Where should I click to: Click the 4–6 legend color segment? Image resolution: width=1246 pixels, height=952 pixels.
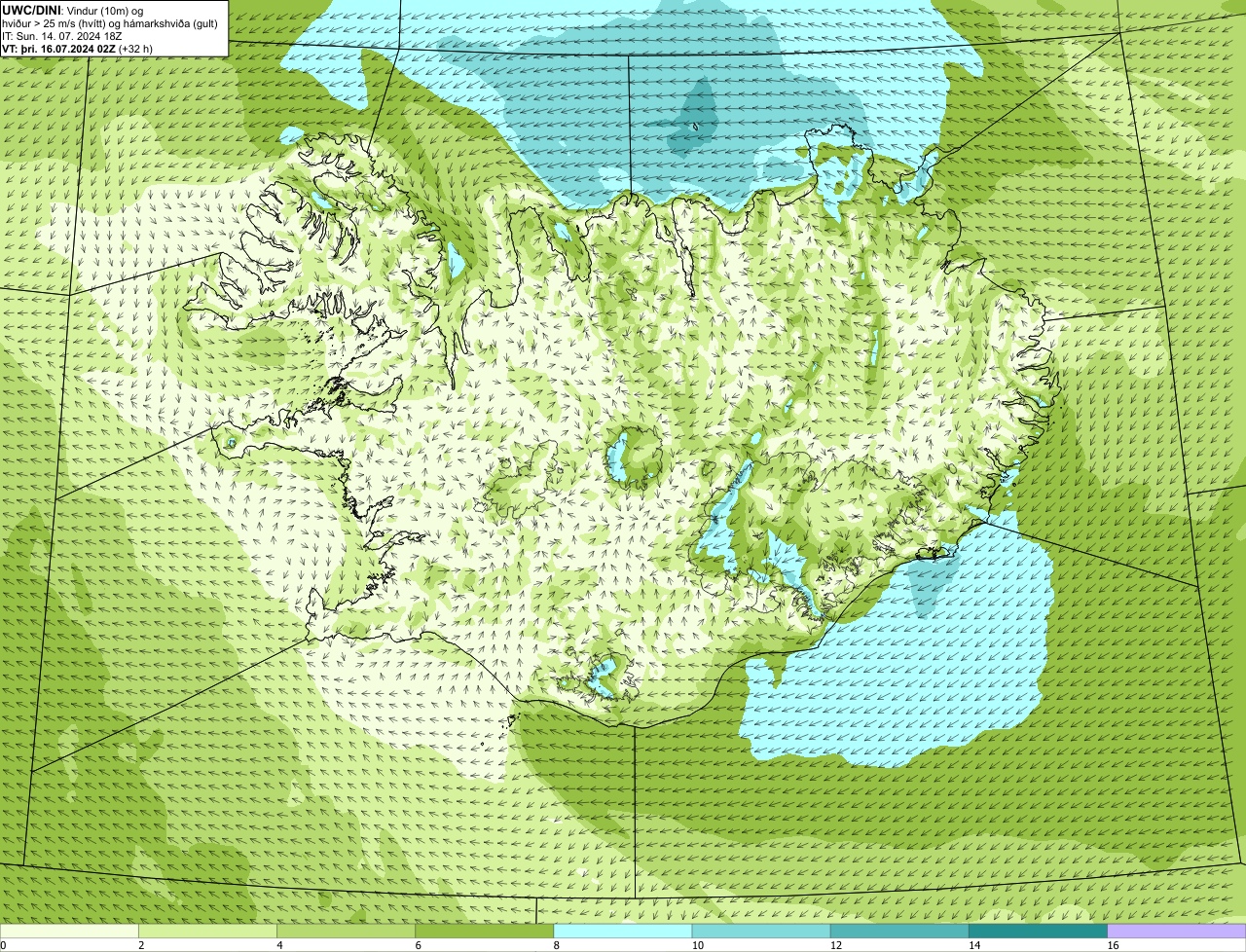pos(346,931)
